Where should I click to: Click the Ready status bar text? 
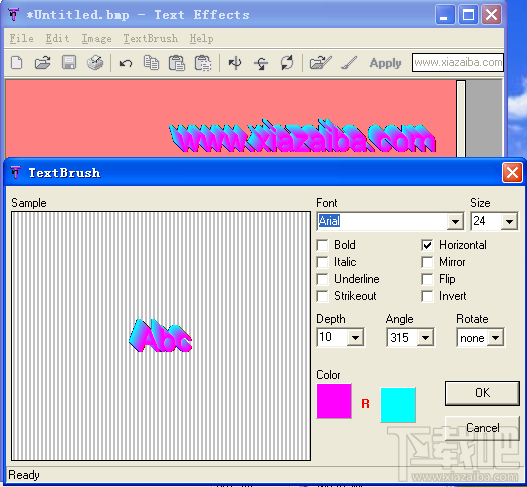point(24,475)
